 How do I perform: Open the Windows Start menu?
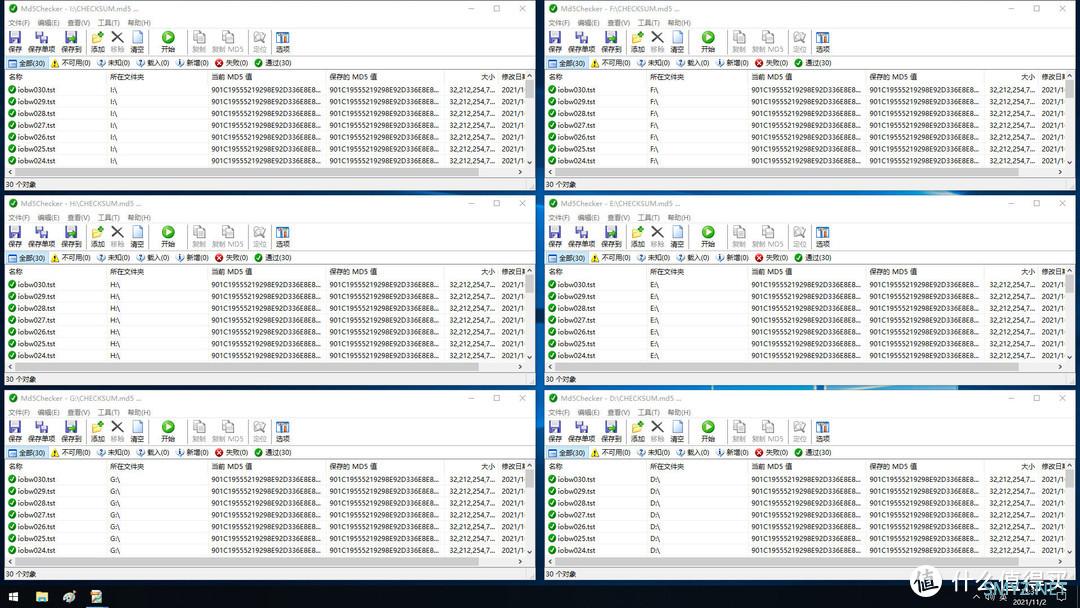(13, 597)
